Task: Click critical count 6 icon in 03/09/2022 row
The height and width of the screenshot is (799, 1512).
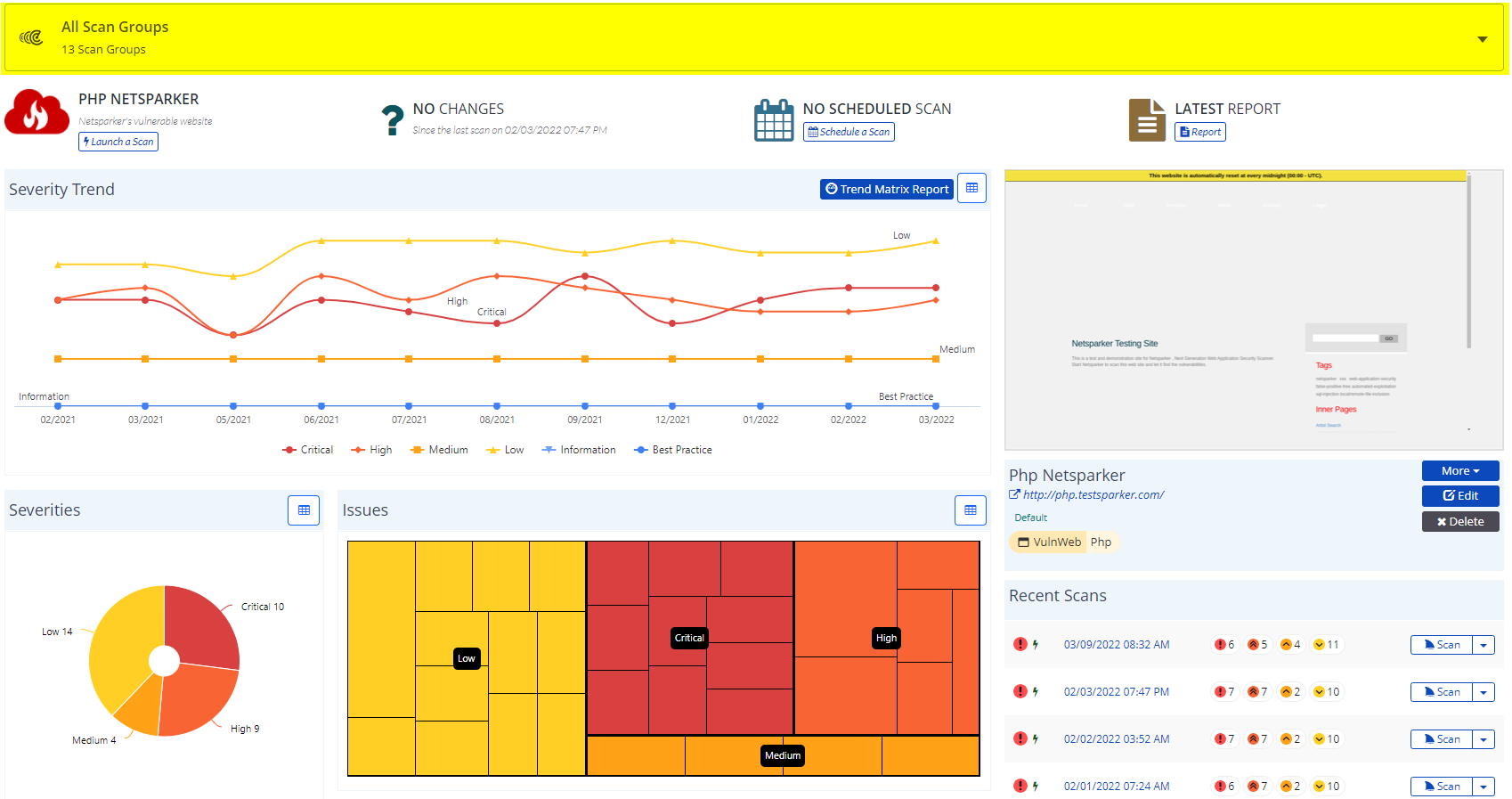Action: click(1220, 645)
